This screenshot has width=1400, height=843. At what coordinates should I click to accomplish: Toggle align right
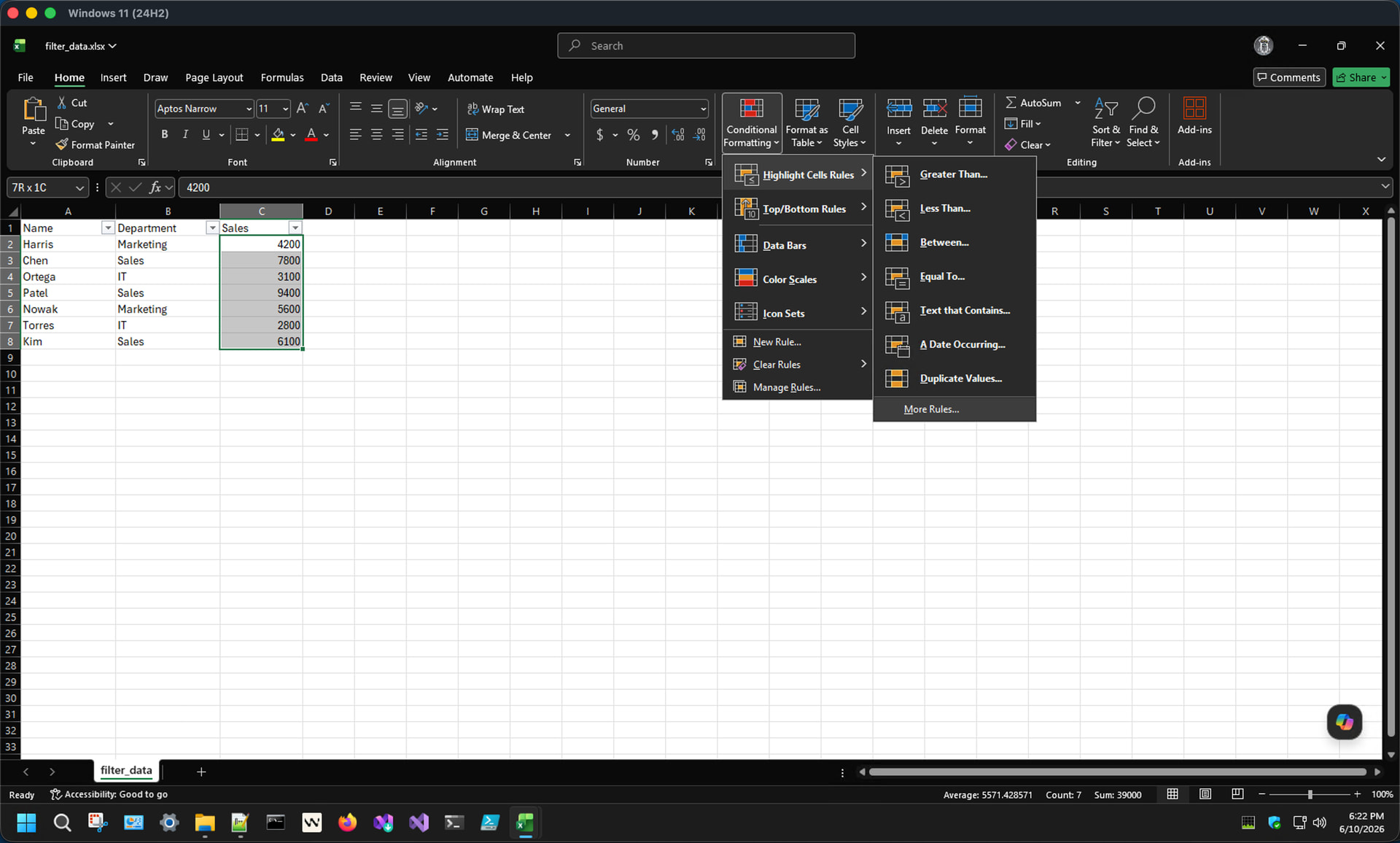point(397,135)
